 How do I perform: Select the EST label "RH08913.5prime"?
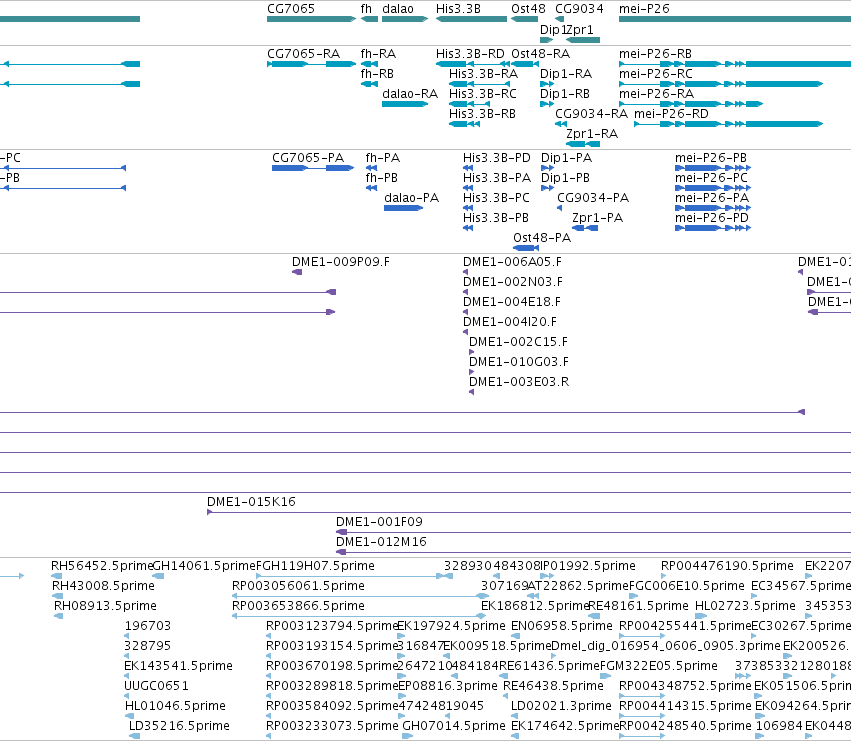pos(105,606)
